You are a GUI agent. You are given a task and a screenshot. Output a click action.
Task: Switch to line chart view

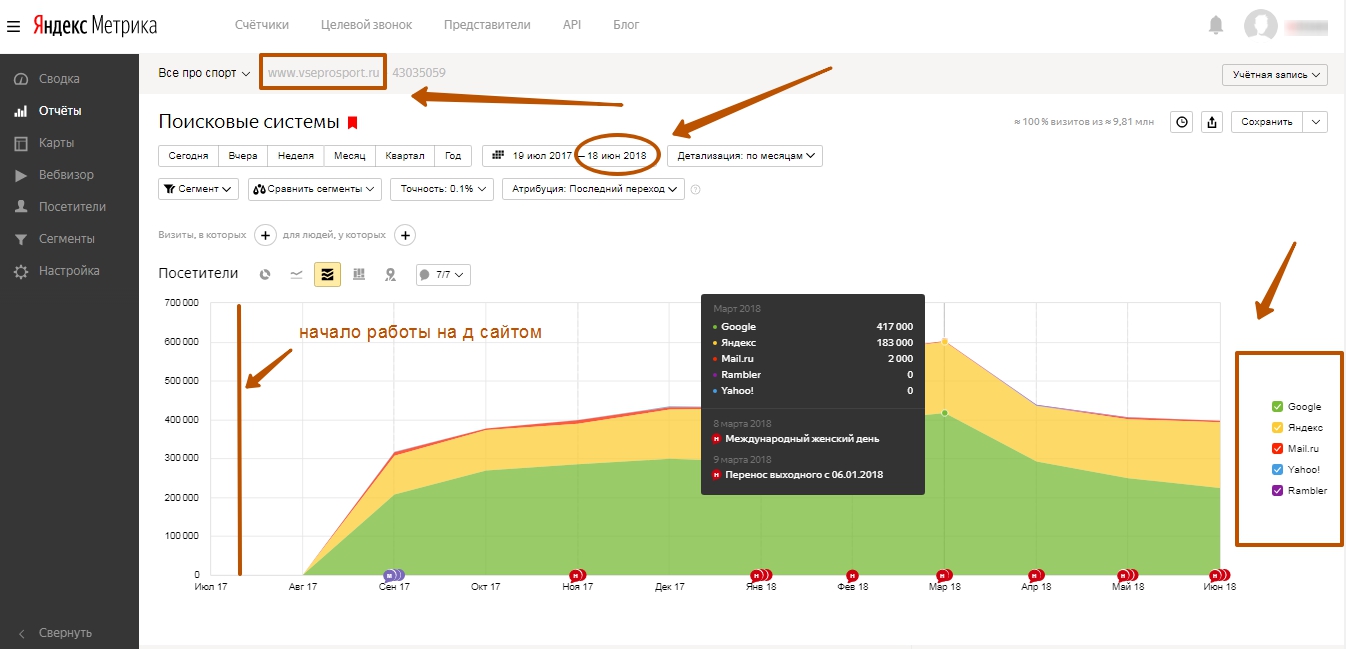(x=296, y=274)
